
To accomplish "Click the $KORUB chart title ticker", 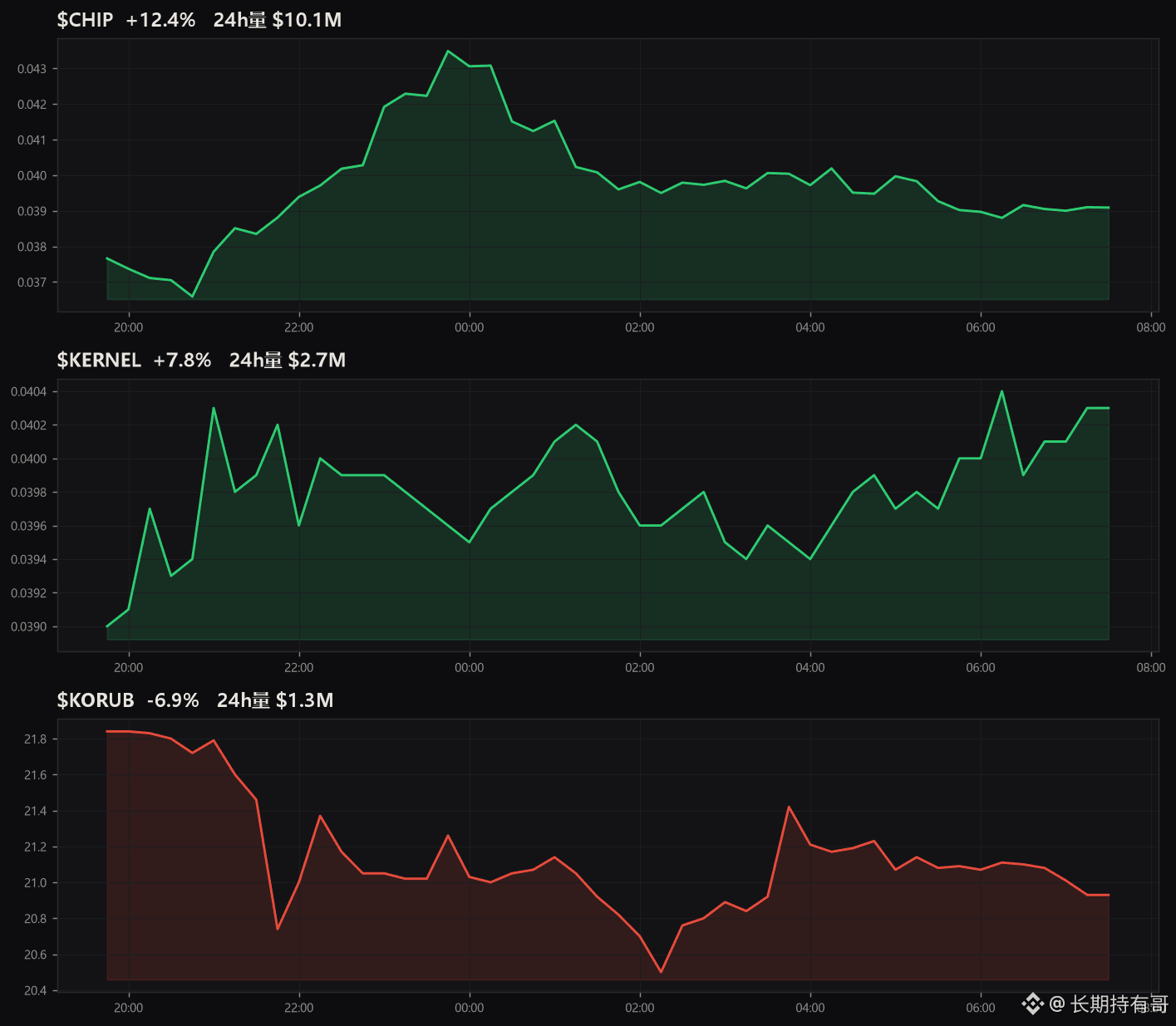I will [x=96, y=700].
